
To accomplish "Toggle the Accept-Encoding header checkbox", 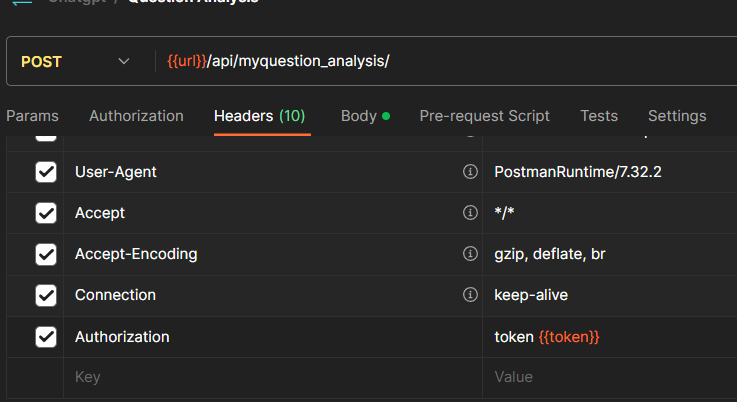I will 46,254.
